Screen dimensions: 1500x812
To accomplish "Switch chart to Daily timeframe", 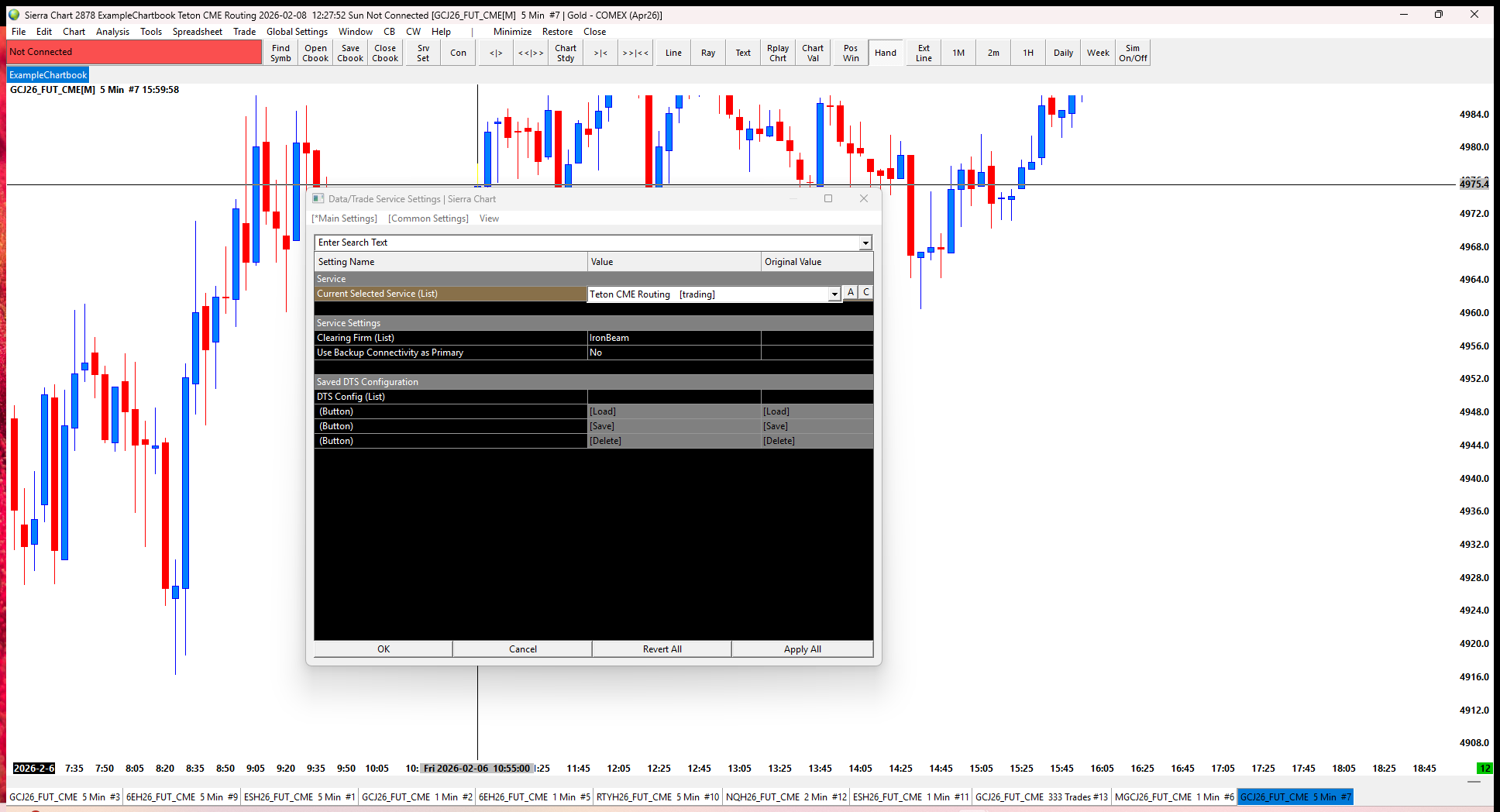I will [x=1063, y=53].
